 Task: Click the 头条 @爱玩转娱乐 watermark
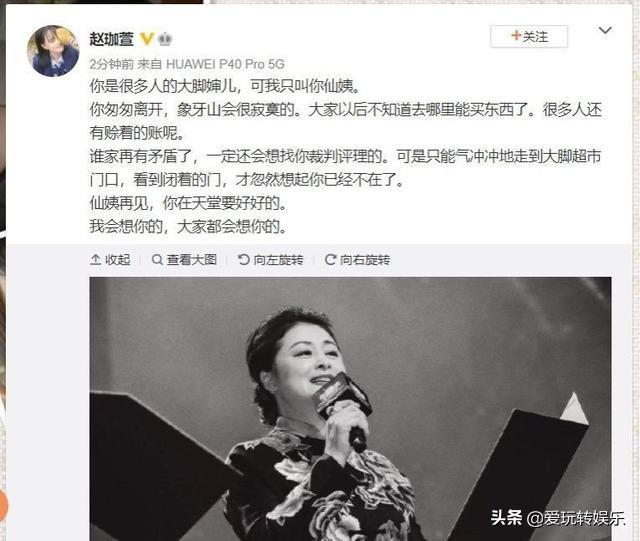tap(558, 518)
